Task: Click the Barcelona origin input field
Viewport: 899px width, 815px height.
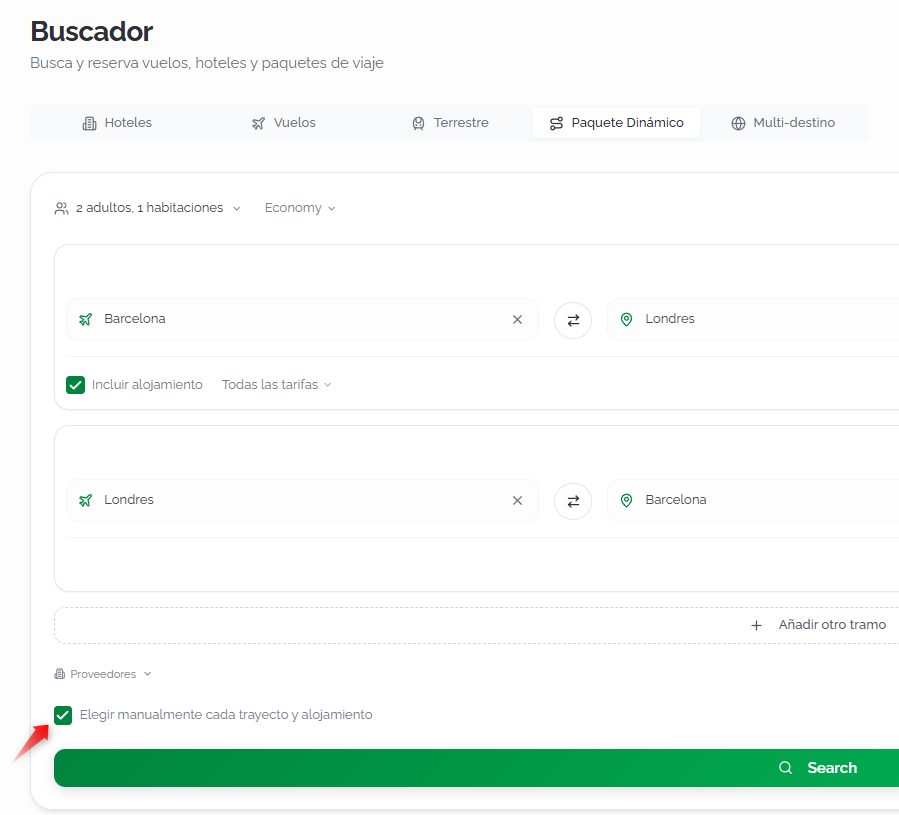Action: tap(302, 319)
